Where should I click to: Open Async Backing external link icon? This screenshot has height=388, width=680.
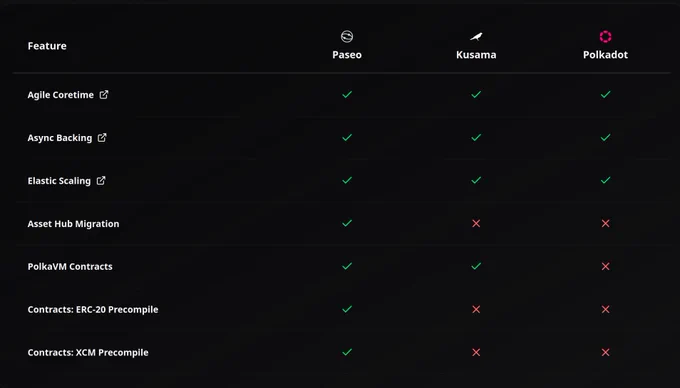tap(102, 137)
